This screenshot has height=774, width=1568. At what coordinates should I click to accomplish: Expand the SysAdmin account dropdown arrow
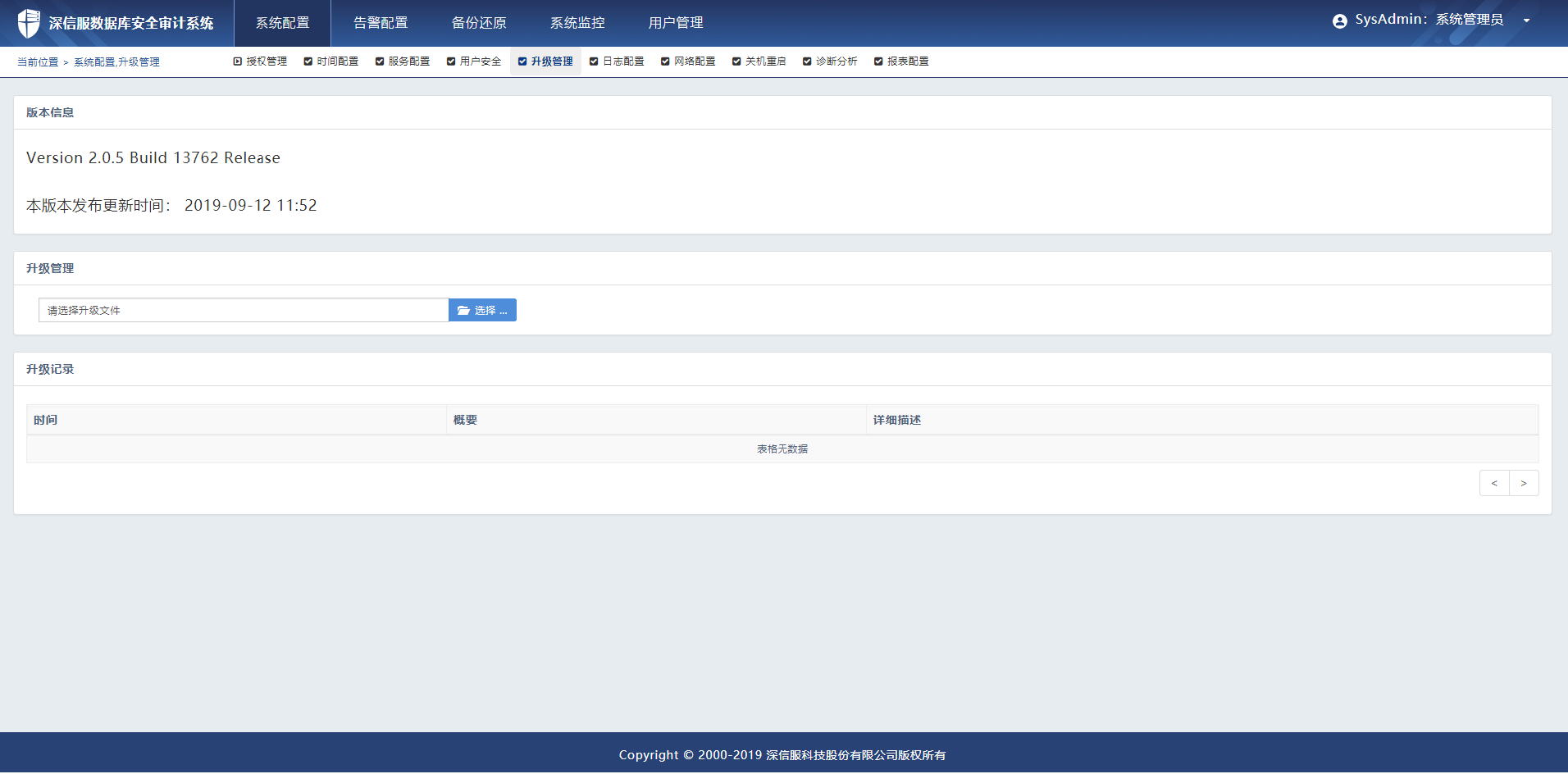1526,21
